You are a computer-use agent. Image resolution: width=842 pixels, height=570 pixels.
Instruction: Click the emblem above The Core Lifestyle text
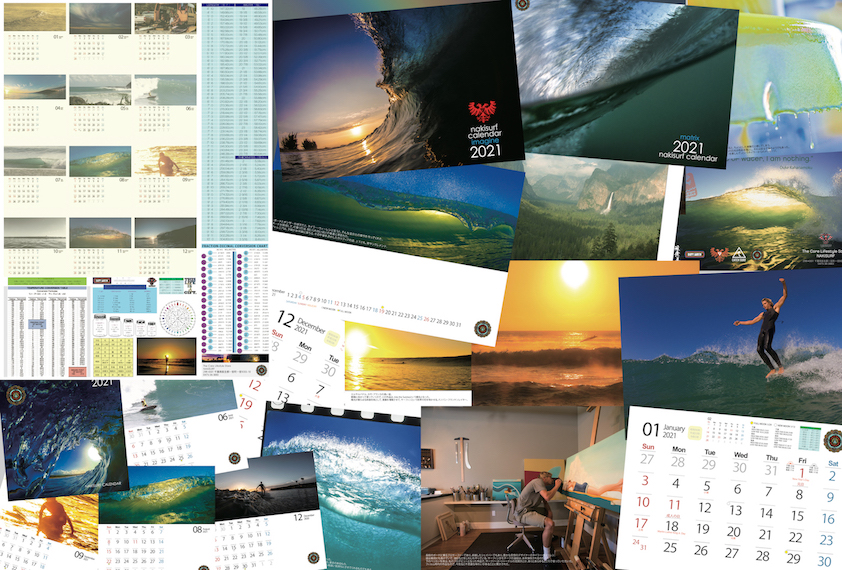(x=825, y=240)
